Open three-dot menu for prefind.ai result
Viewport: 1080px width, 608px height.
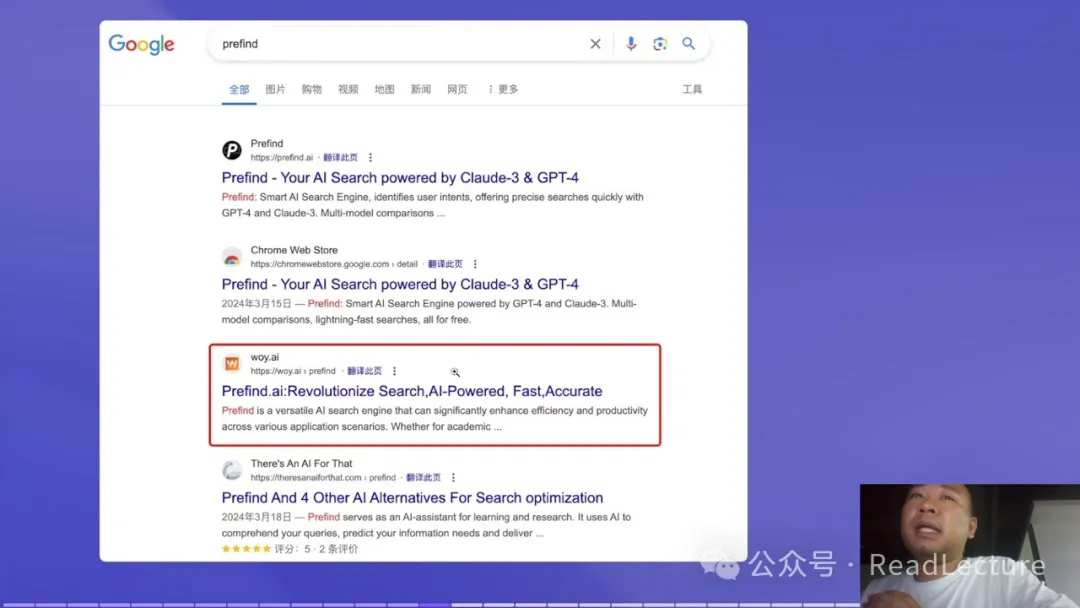click(x=371, y=158)
